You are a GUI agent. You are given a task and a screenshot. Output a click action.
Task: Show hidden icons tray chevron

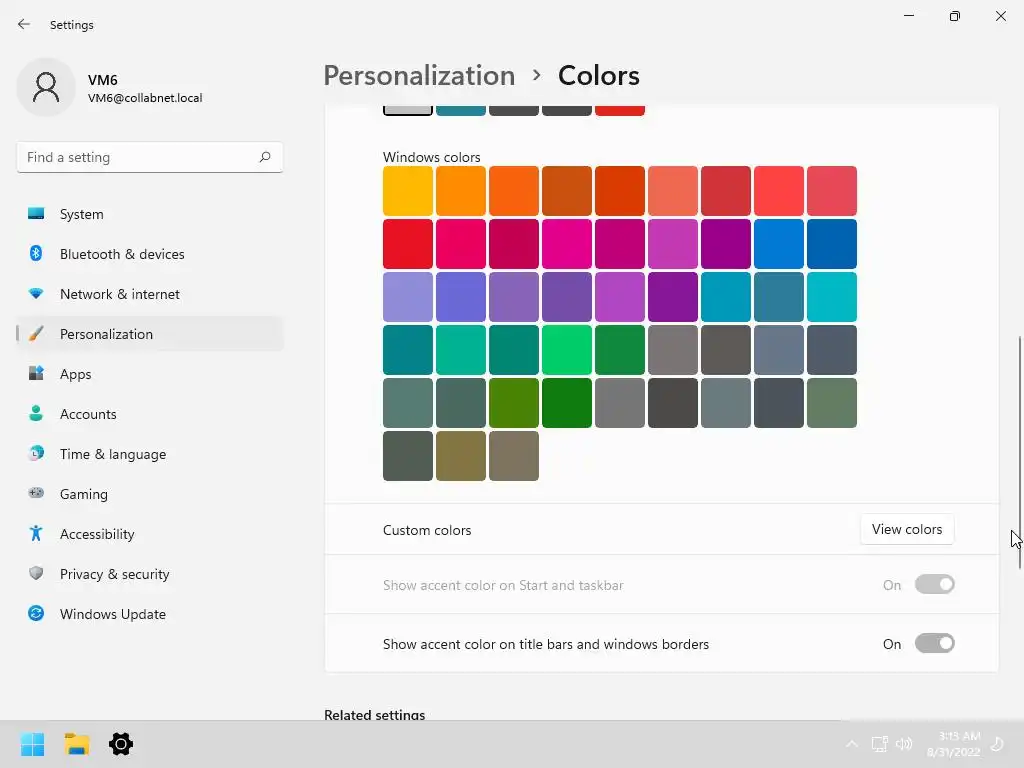[x=852, y=744]
